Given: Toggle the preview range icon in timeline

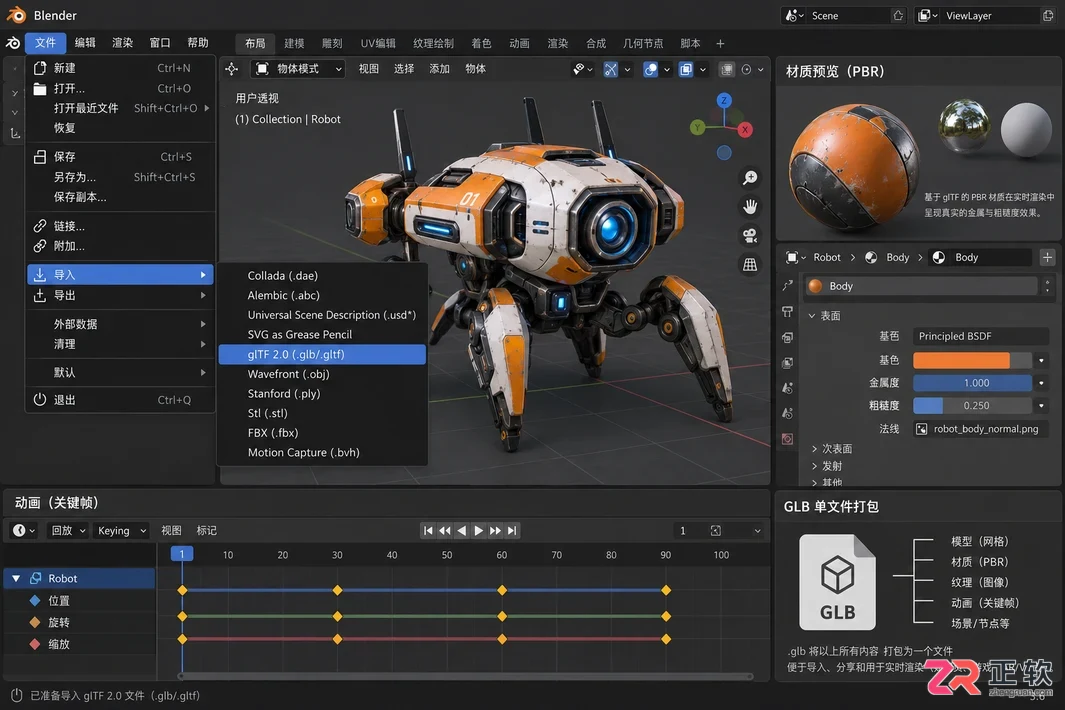Looking at the screenshot, I should pyautogui.click(x=715, y=531).
